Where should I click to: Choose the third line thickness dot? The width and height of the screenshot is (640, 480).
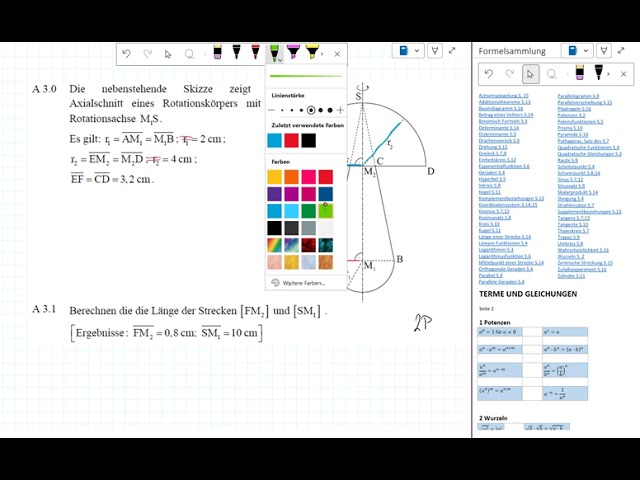pos(301,110)
